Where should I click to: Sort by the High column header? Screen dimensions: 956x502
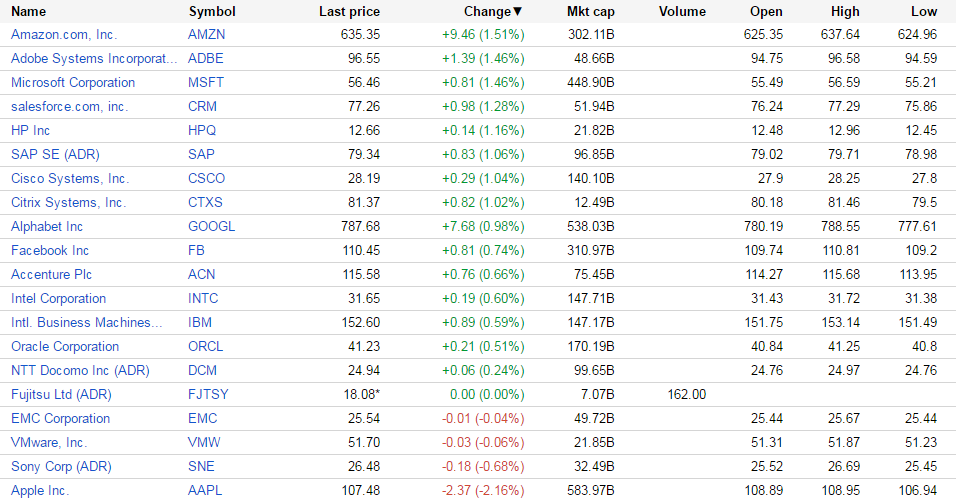(x=844, y=12)
